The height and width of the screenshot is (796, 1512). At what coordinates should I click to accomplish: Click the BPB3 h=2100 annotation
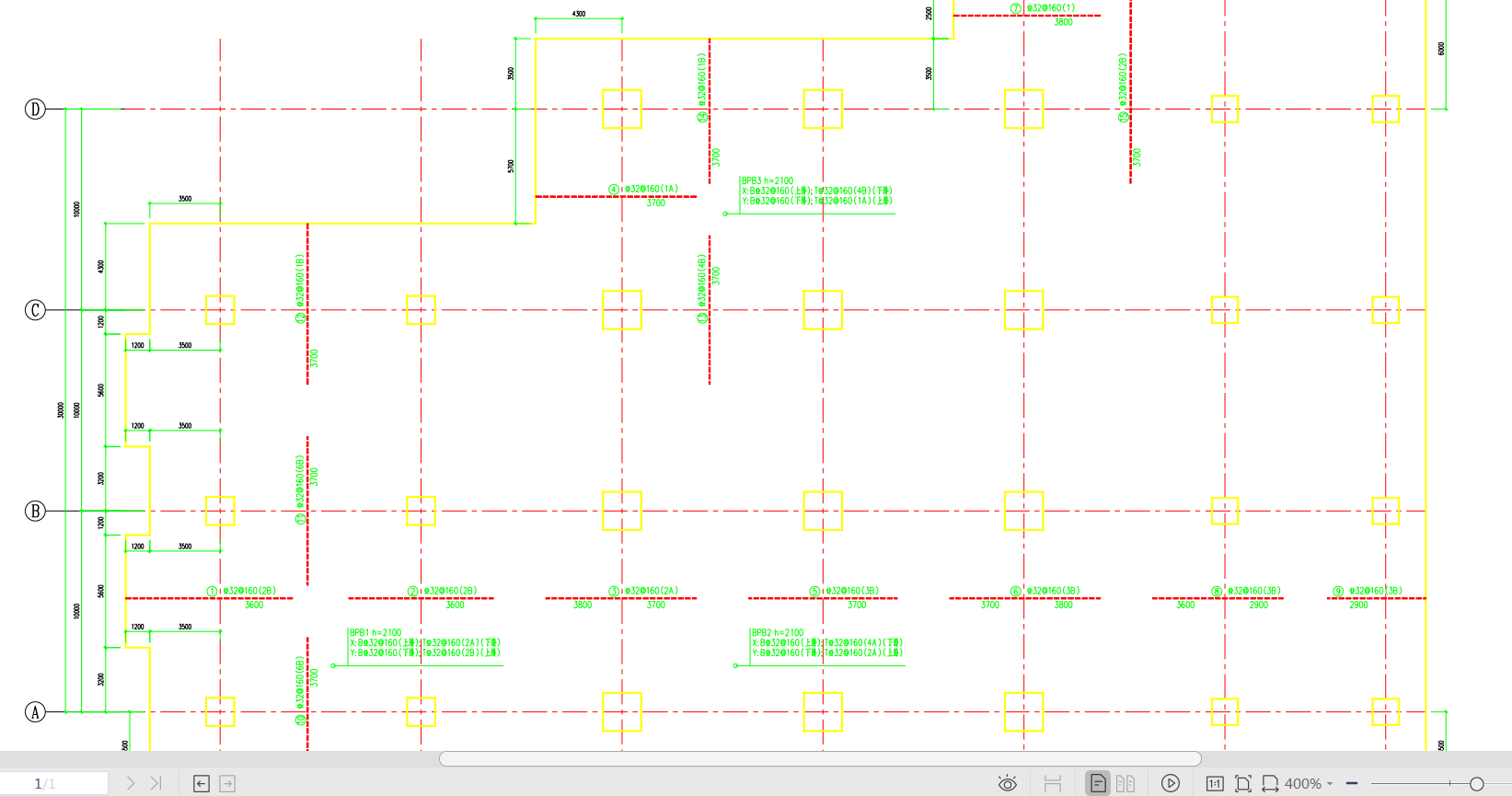[x=768, y=181]
